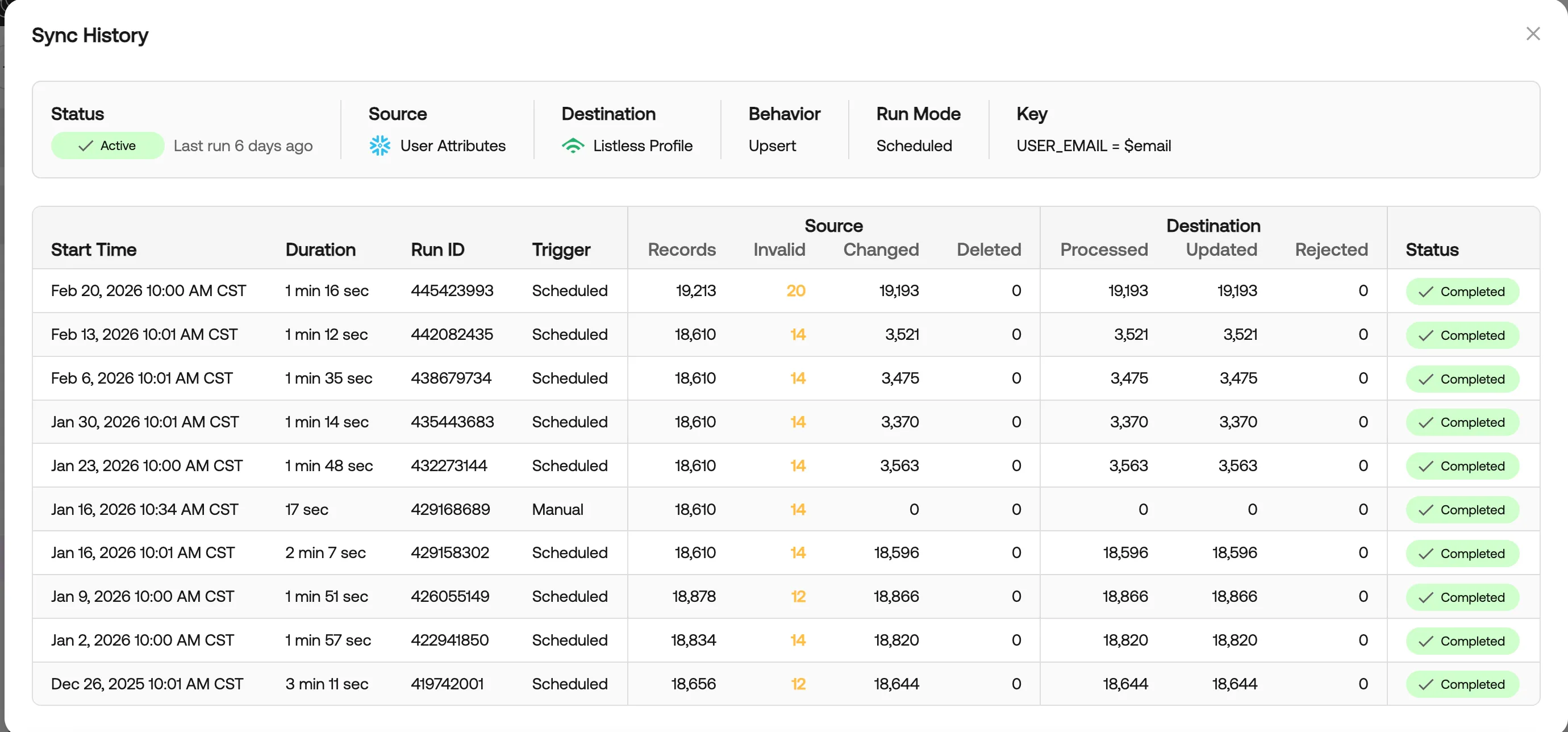Click the Invalid column header

(779, 249)
